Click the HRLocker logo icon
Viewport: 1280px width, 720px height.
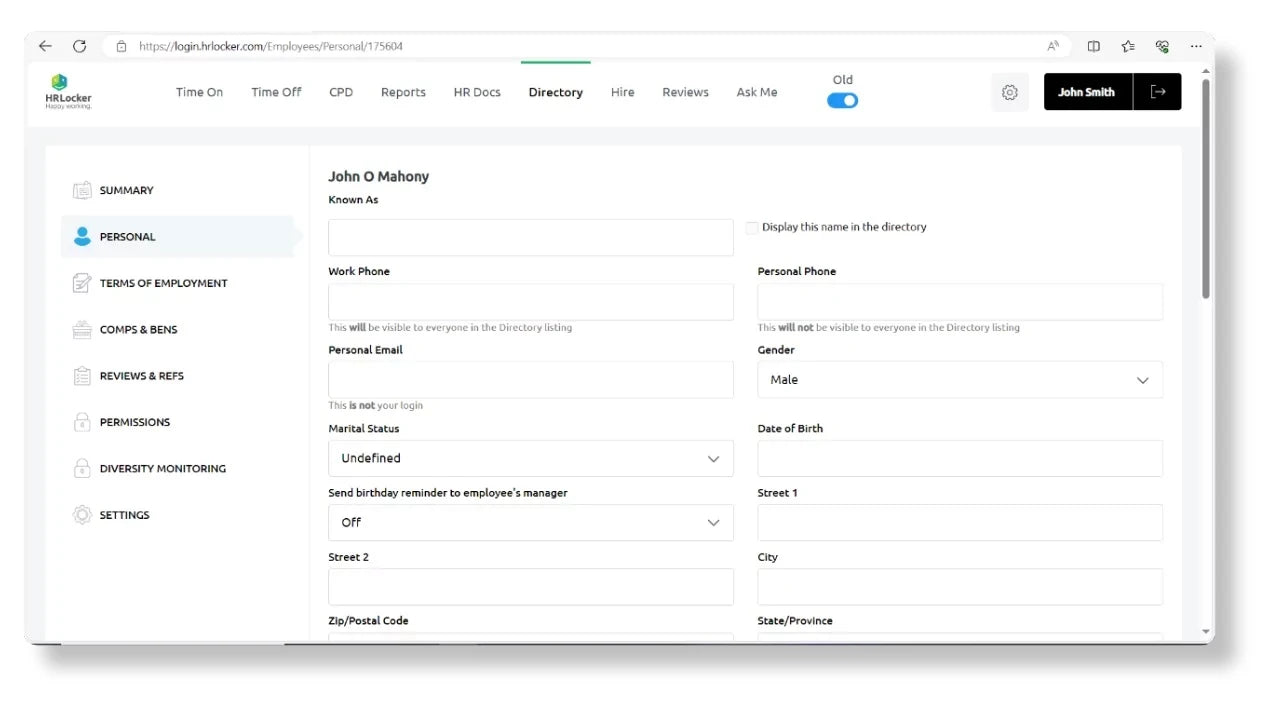tap(59, 83)
